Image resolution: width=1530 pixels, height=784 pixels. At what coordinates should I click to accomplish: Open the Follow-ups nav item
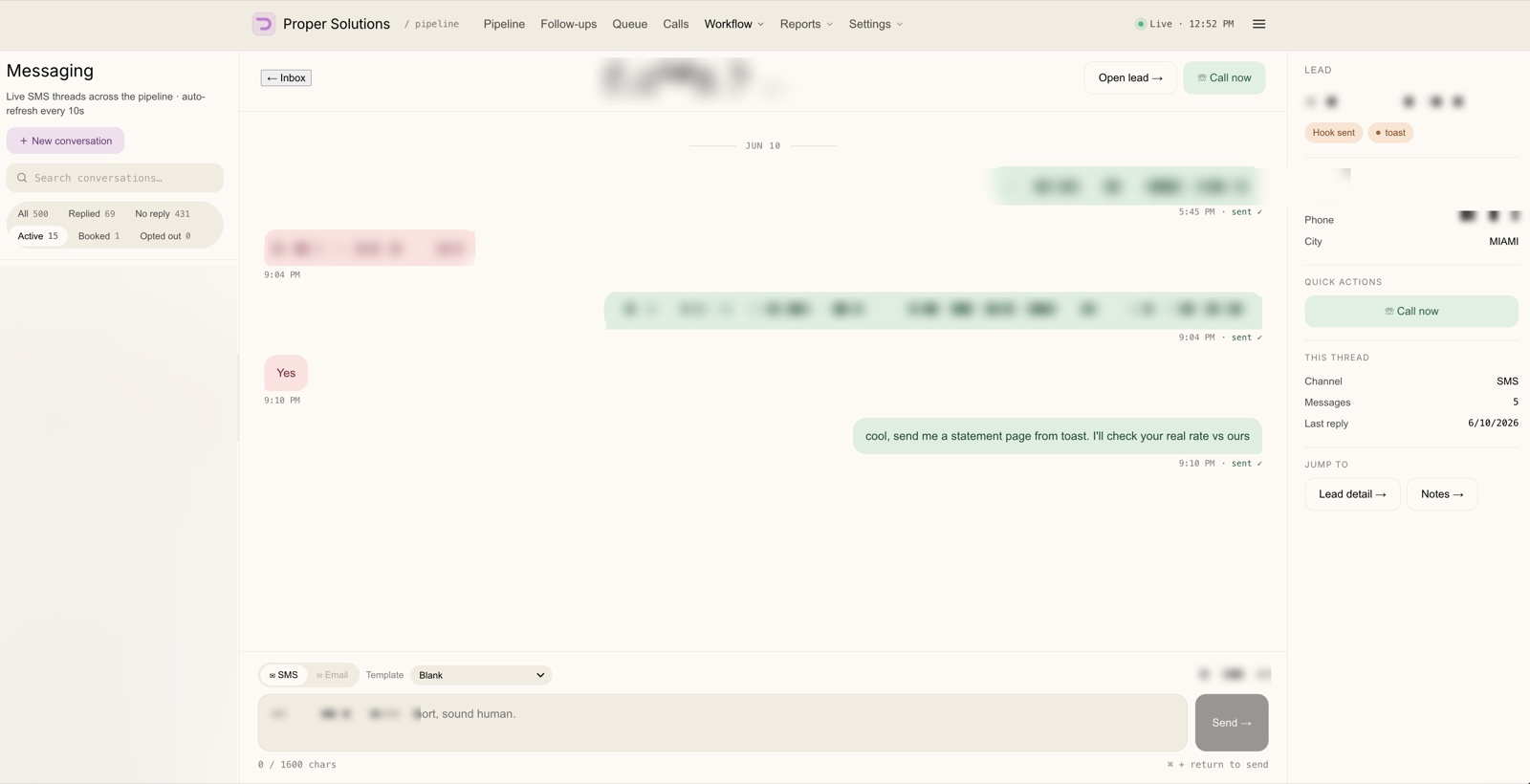[x=568, y=24]
